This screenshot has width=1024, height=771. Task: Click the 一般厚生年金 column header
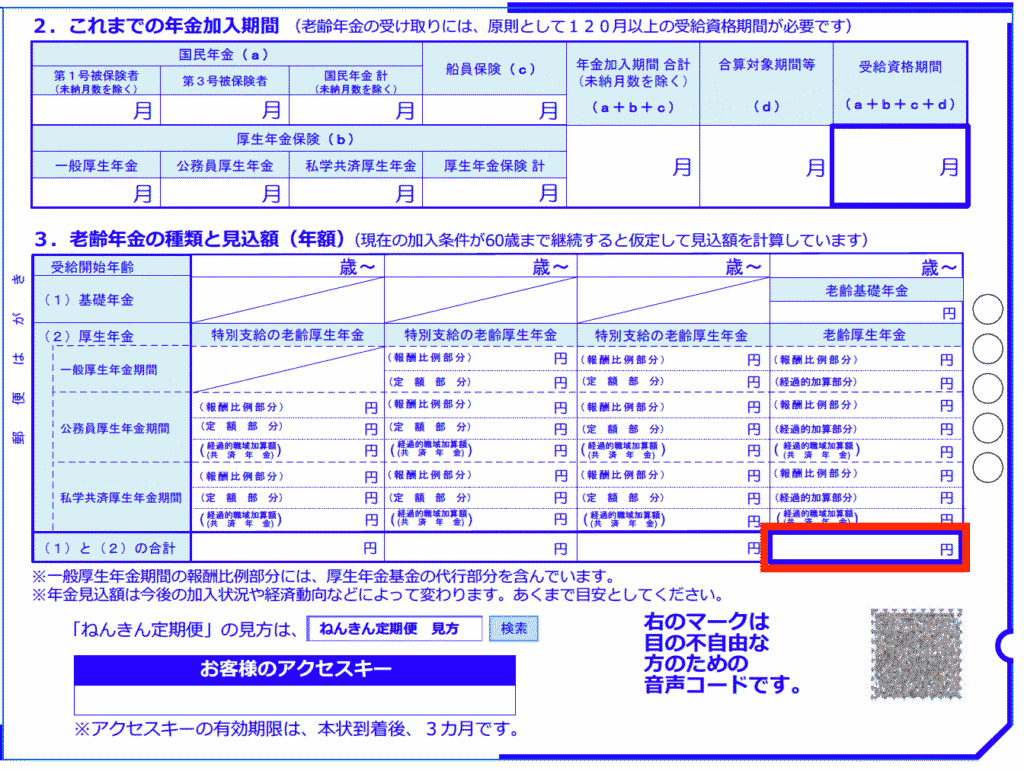96,166
